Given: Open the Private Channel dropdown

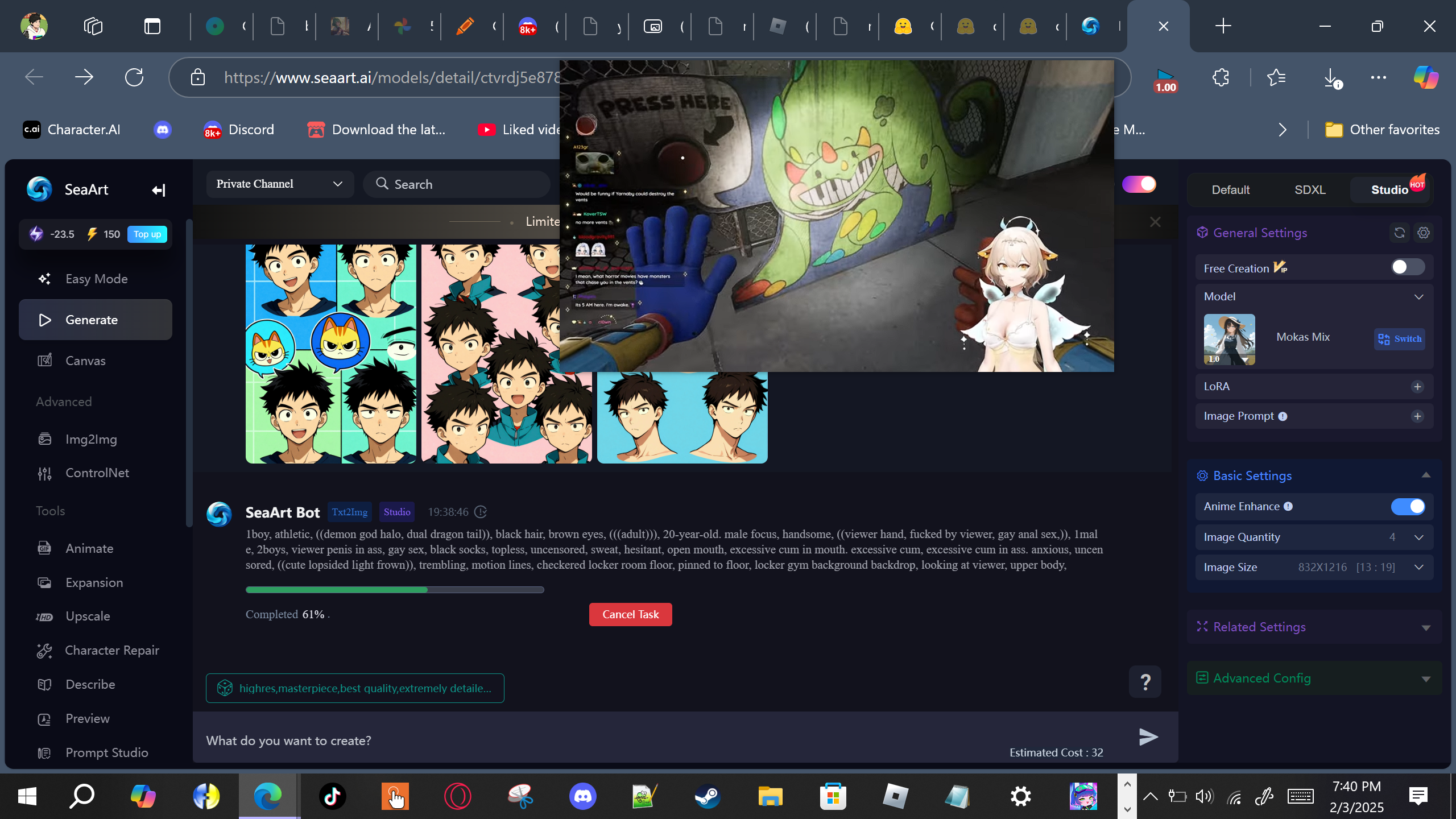Looking at the screenshot, I should tap(280, 184).
